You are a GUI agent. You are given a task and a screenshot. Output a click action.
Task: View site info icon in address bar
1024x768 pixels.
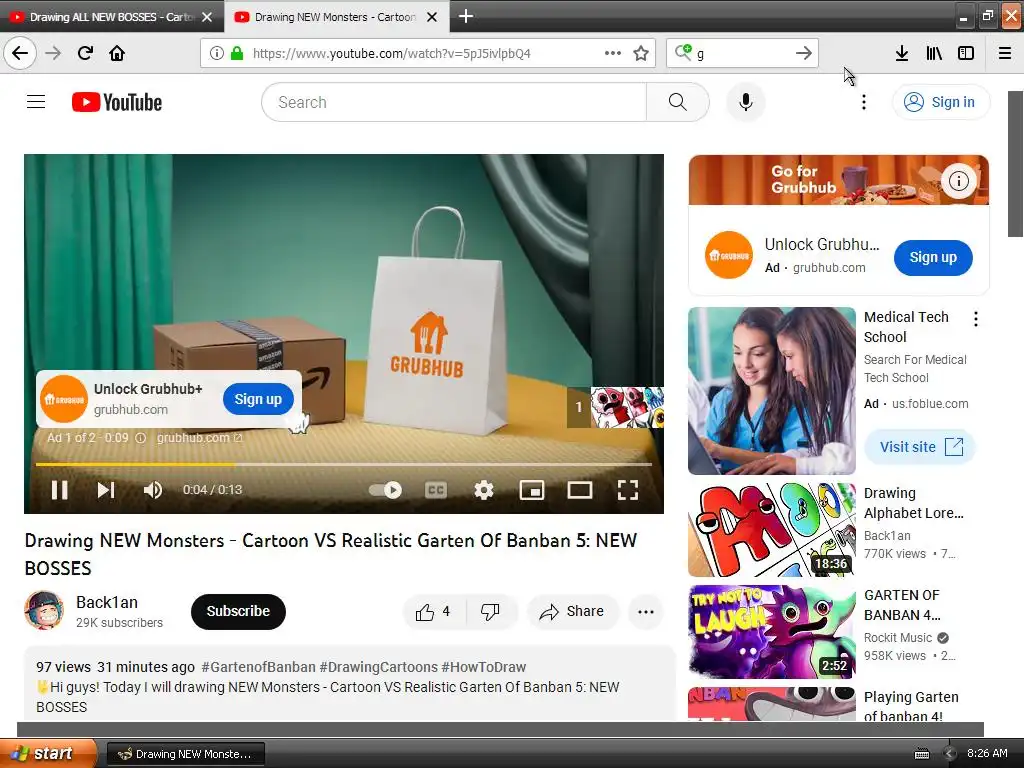(217, 53)
